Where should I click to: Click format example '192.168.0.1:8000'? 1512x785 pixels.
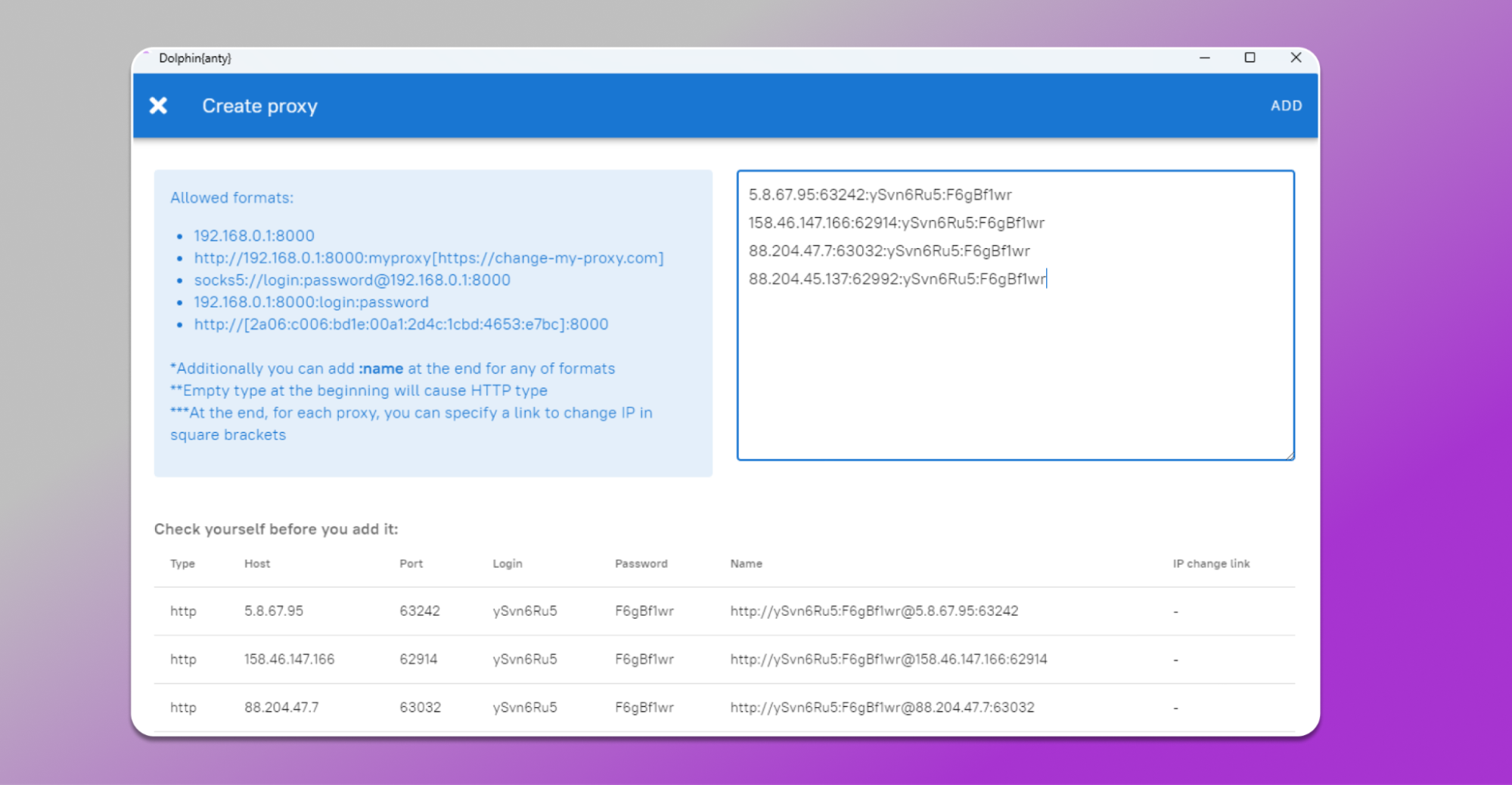click(x=254, y=236)
